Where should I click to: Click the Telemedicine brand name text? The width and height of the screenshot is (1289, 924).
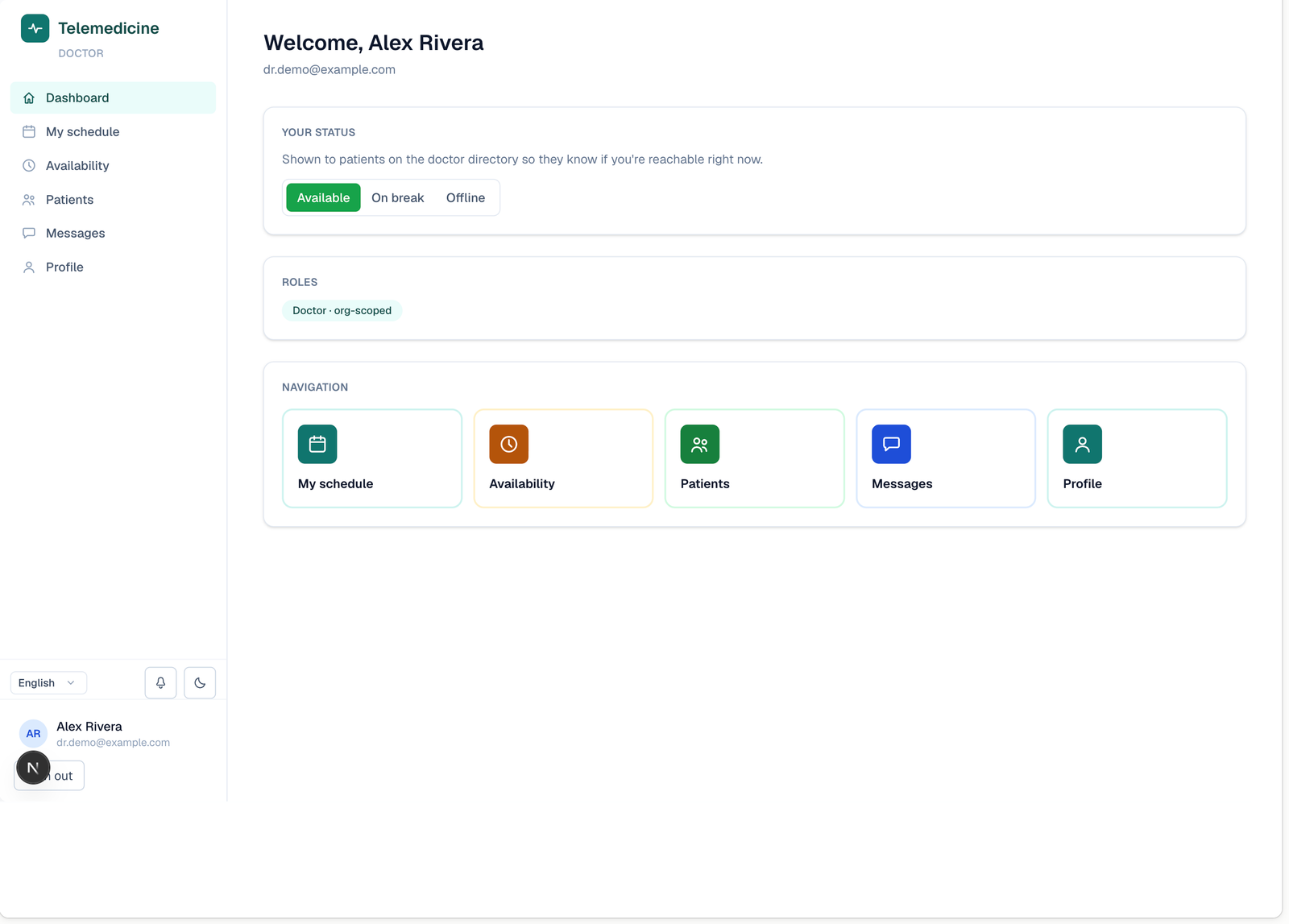point(109,28)
